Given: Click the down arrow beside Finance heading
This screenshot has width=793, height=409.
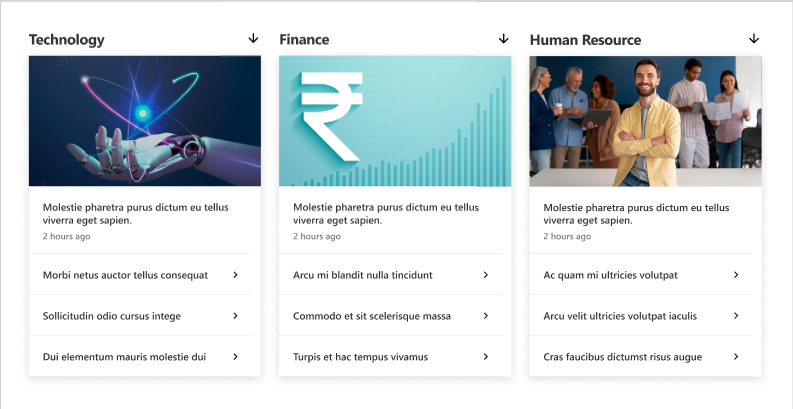Looking at the screenshot, I should point(503,39).
